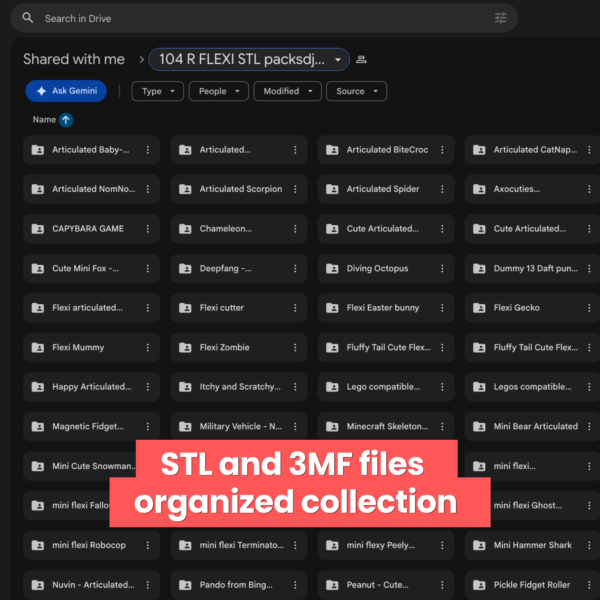This screenshot has width=600, height=600.
Task: Open the Source filter dropdown
Action: coord(356,91)
